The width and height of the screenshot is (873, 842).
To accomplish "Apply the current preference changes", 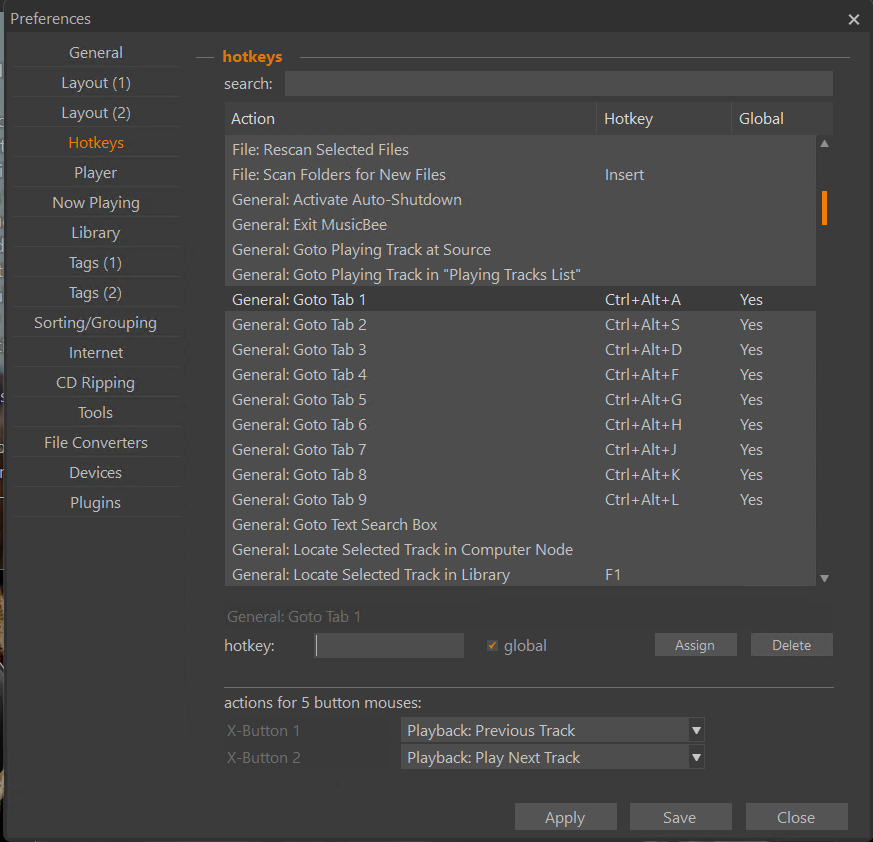I will (565, 816).
